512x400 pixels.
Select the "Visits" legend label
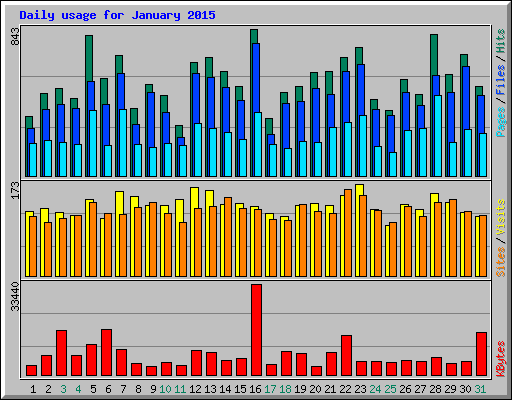coord(501,217)
